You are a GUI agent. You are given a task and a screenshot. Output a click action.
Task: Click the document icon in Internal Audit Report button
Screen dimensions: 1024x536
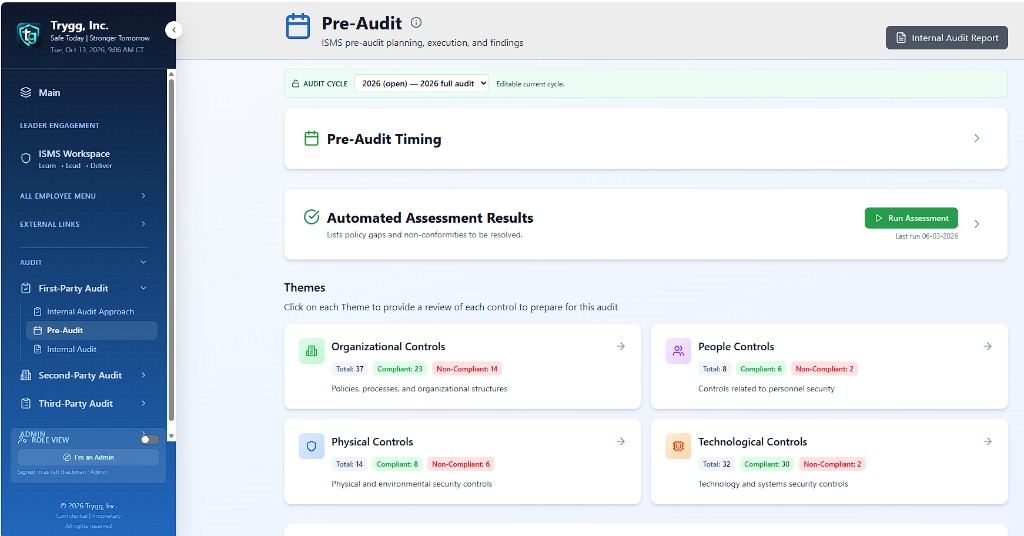[x=901, y=38]
